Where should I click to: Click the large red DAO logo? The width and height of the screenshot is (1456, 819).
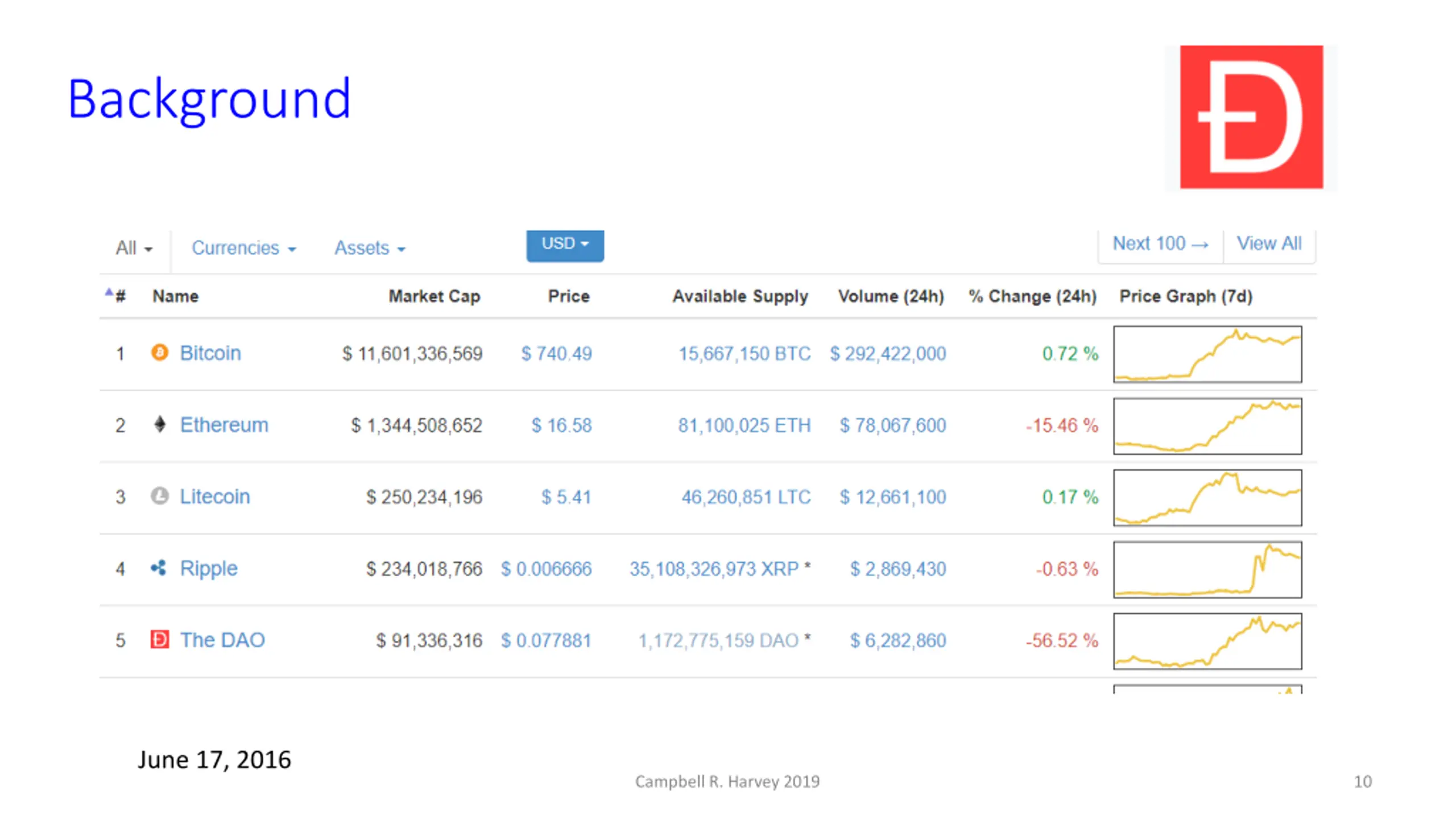point(1251,117)
